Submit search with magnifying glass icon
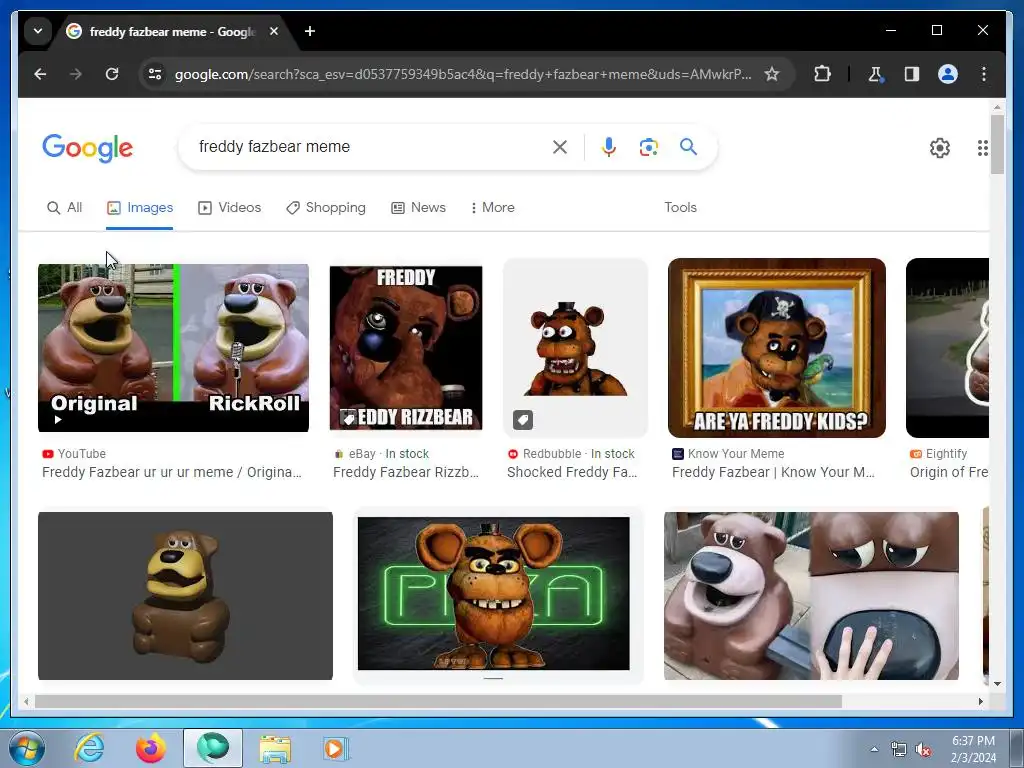1024x768 pixels. click(688, 147)
